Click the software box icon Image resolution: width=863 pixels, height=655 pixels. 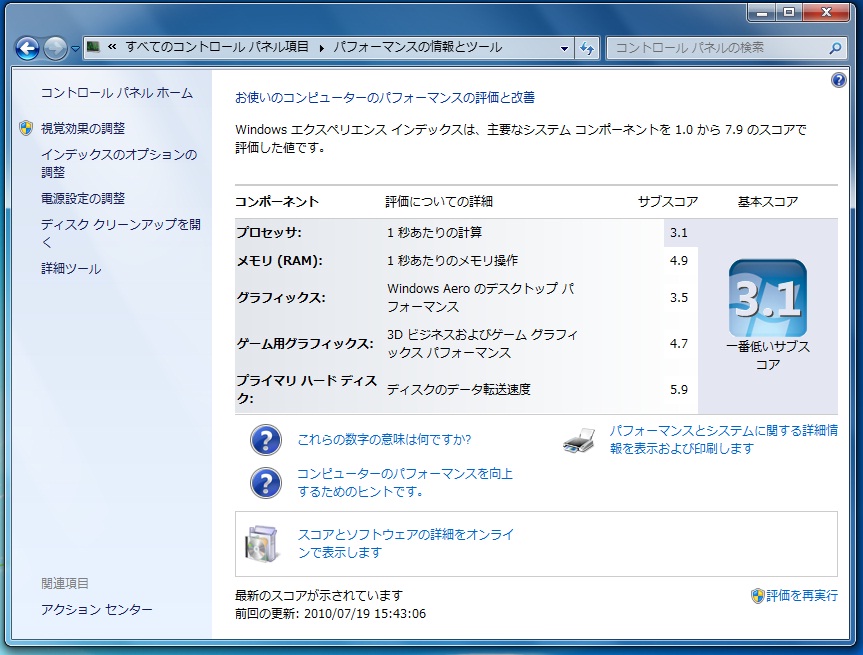(261, 544)
